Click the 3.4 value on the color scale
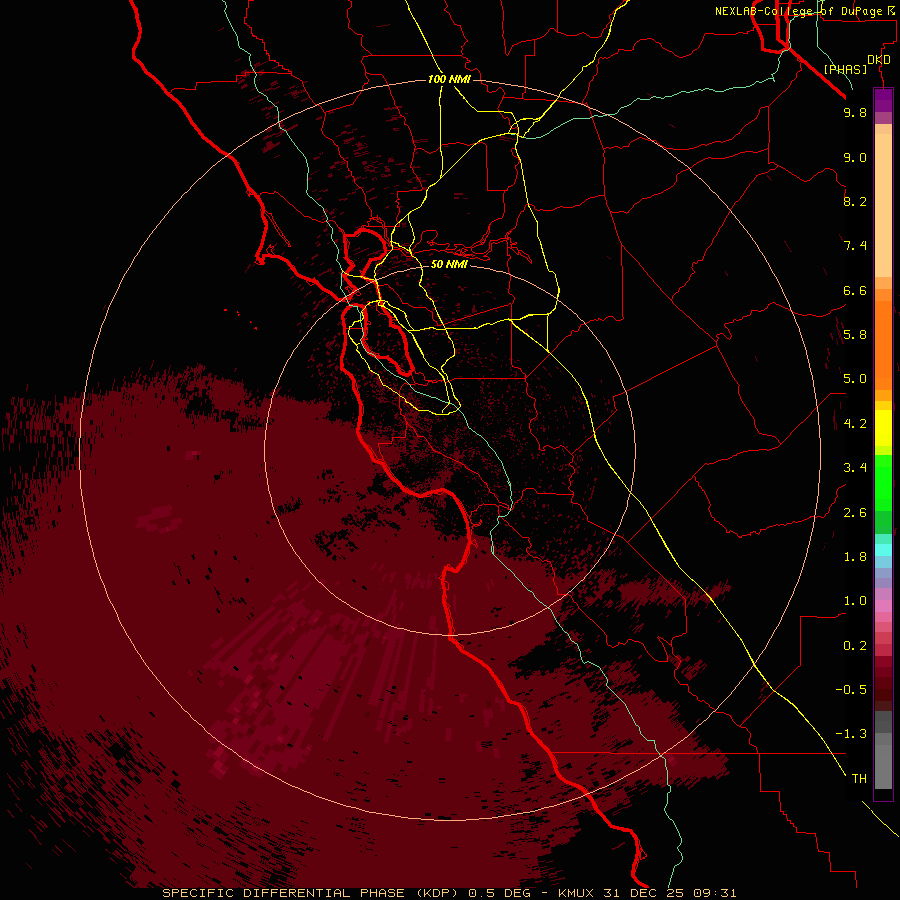Screen dimensions: 900x900 click(x=855, y=468)
